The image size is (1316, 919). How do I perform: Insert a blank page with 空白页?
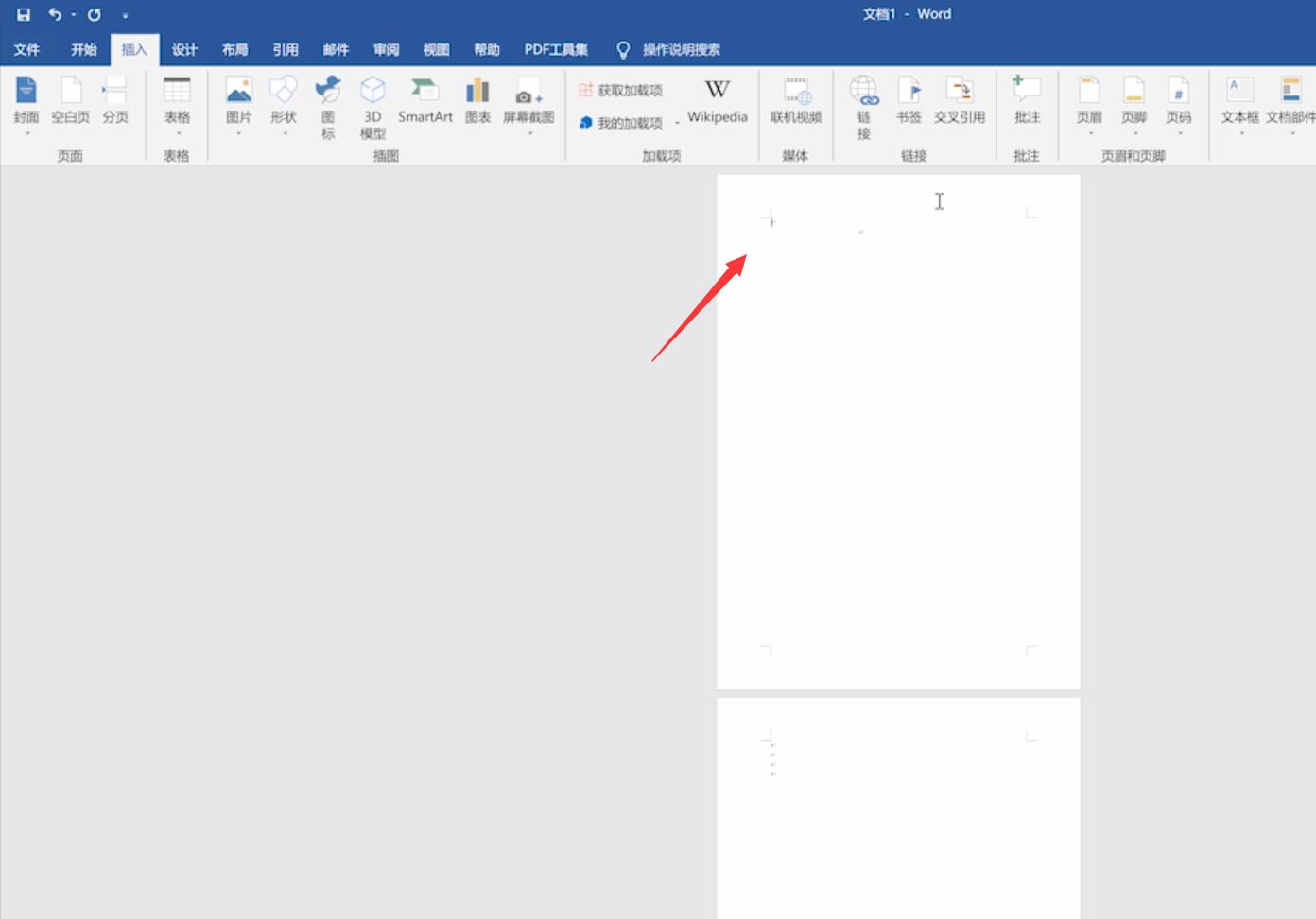tap(71, 101)
